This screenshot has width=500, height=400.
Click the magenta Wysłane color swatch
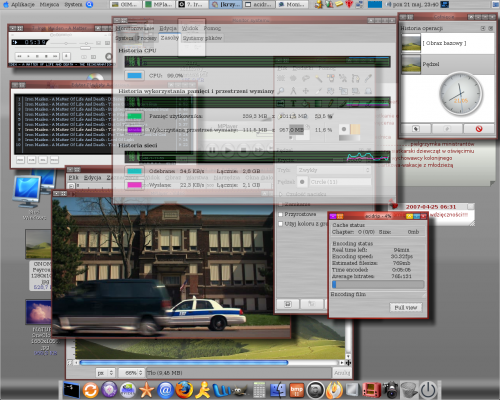[135, 185]
